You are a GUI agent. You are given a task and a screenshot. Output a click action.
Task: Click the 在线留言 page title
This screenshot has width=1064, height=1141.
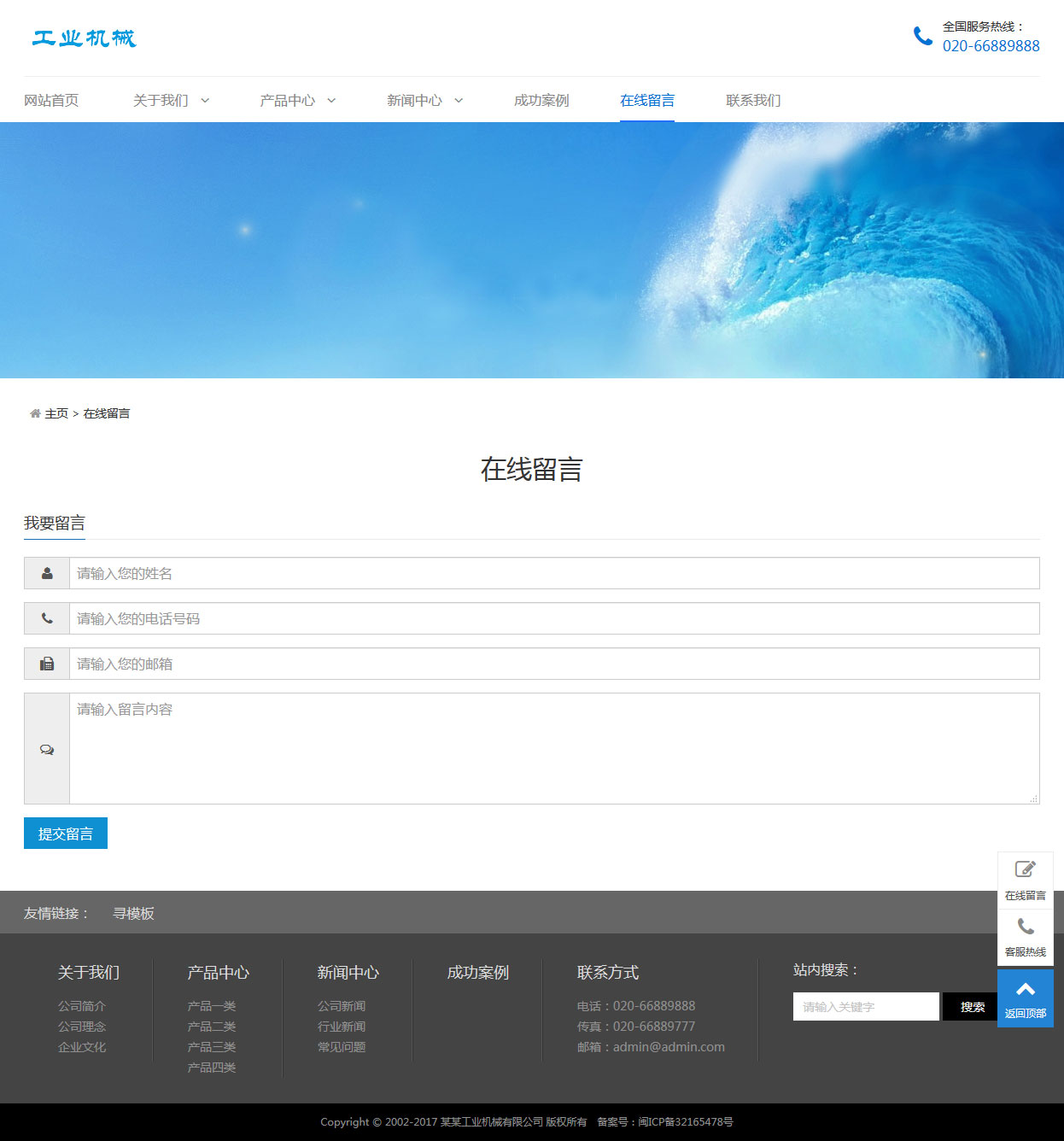(531, 469)
